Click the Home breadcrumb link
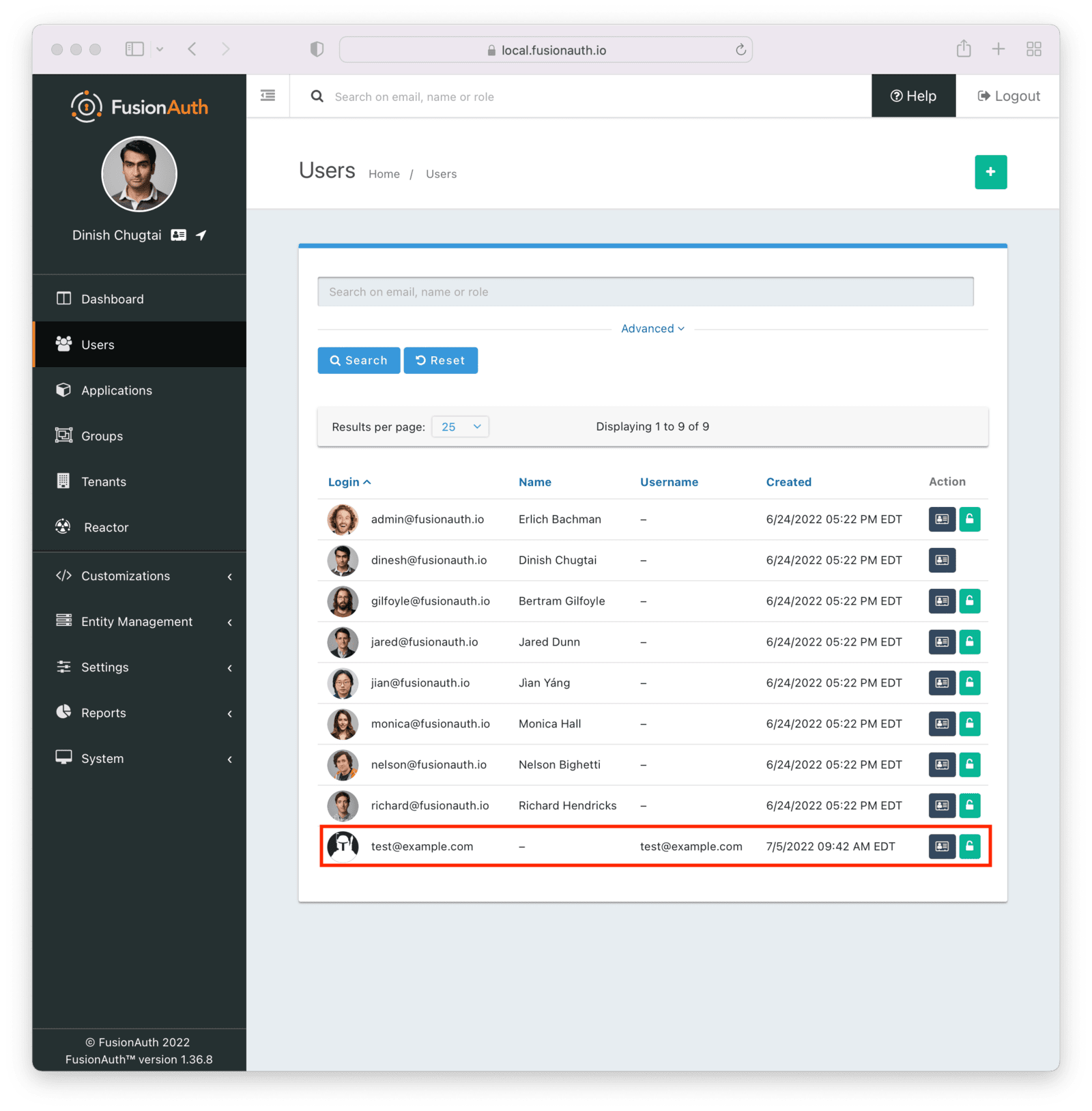 click(x=384, y=174)
